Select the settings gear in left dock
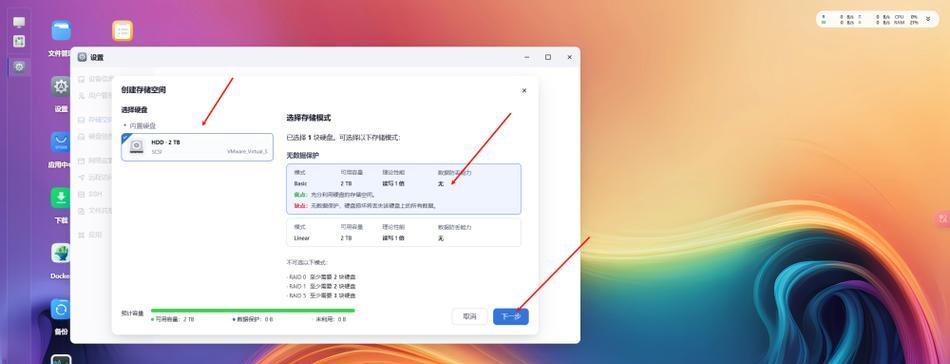950x364 pixels. coord(19,67)
